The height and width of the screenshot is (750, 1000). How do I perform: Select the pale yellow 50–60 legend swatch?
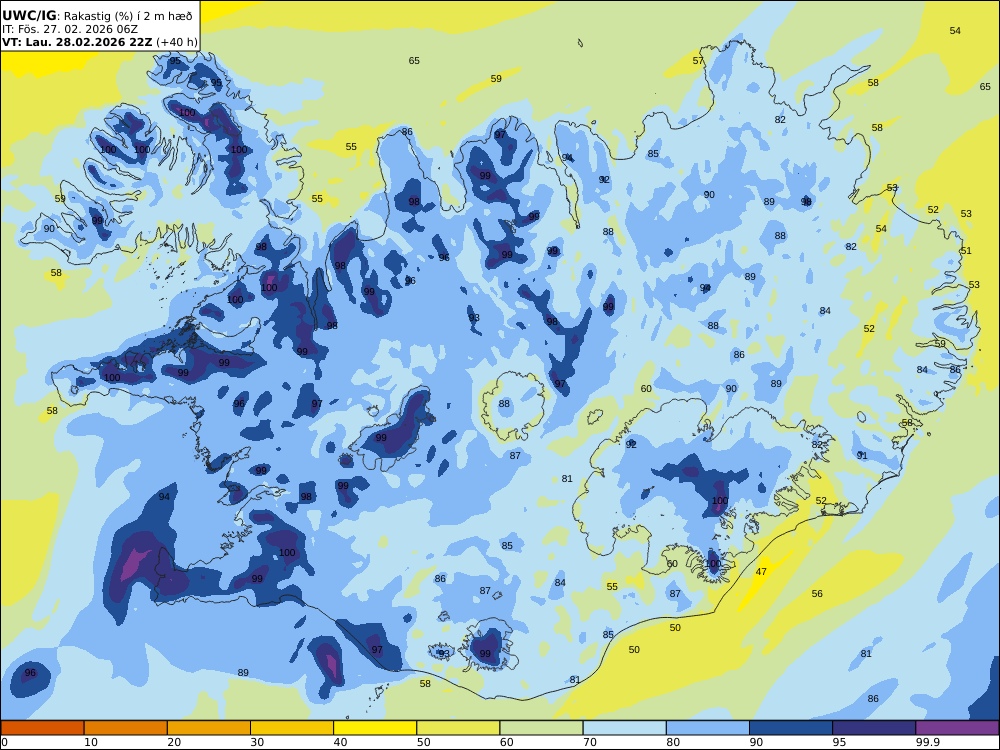coord(458,728)
